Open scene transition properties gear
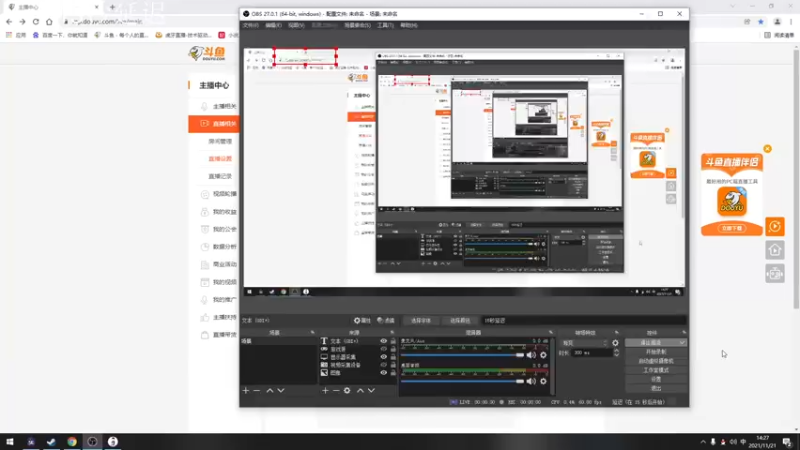 (615, 343)
